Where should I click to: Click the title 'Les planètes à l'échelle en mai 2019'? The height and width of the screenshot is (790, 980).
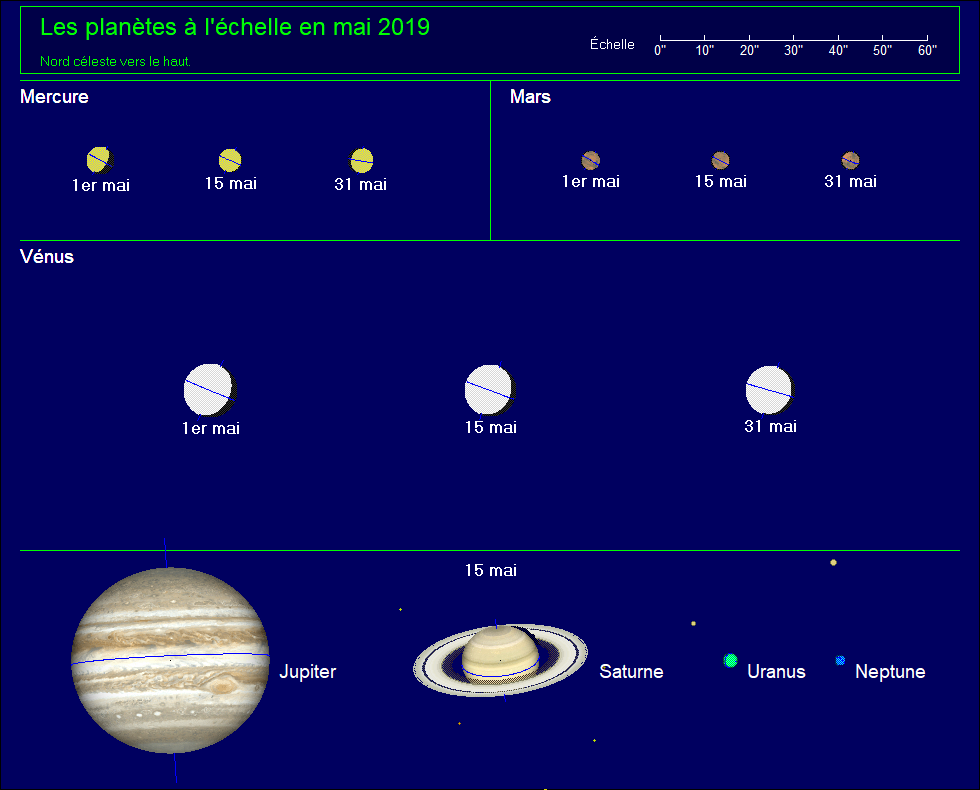click(235, 27)
